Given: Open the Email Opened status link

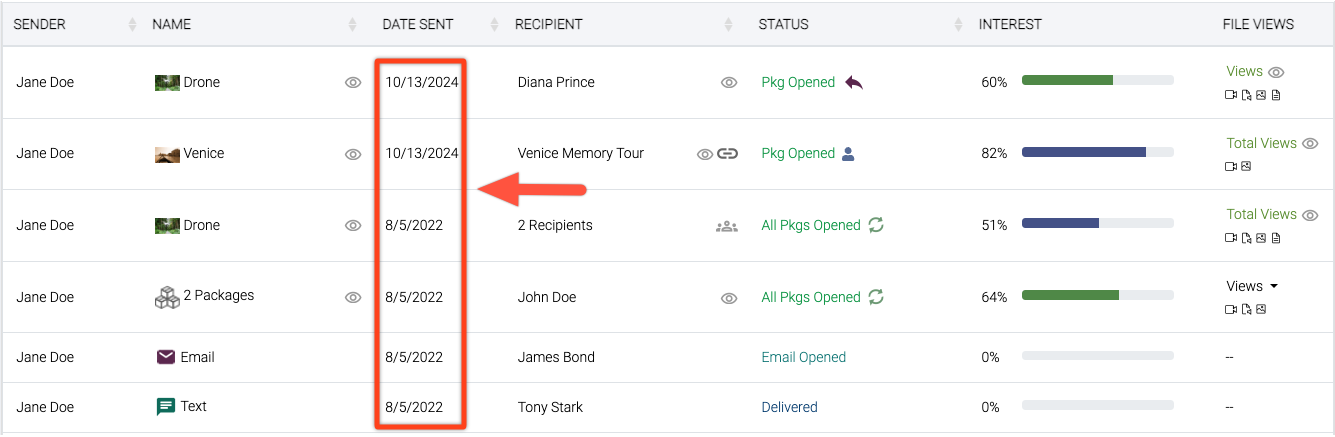Looking at the screenshot, I should (x=803, y=357).
